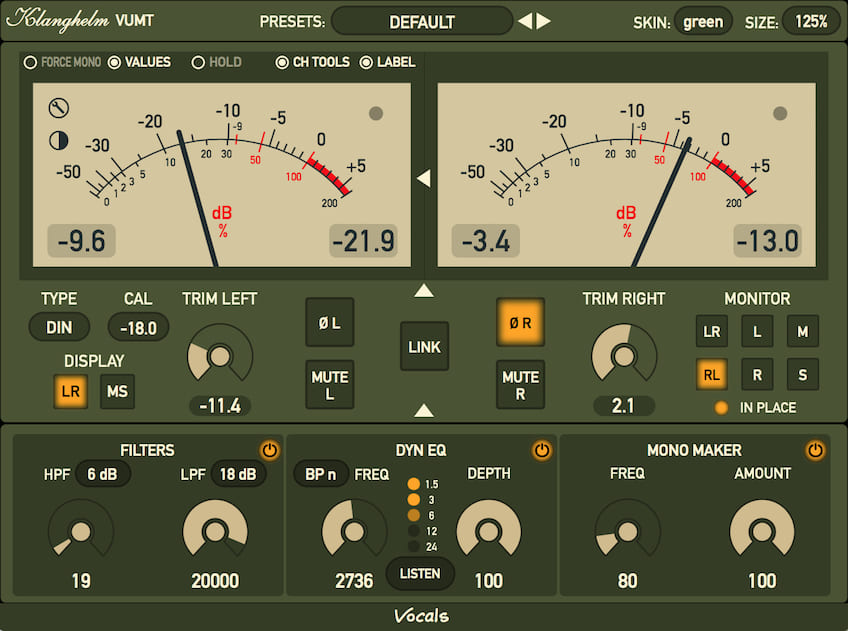Click the MONO MAKER FREQ knob
The image size is (848, 631).
point(627,532)
